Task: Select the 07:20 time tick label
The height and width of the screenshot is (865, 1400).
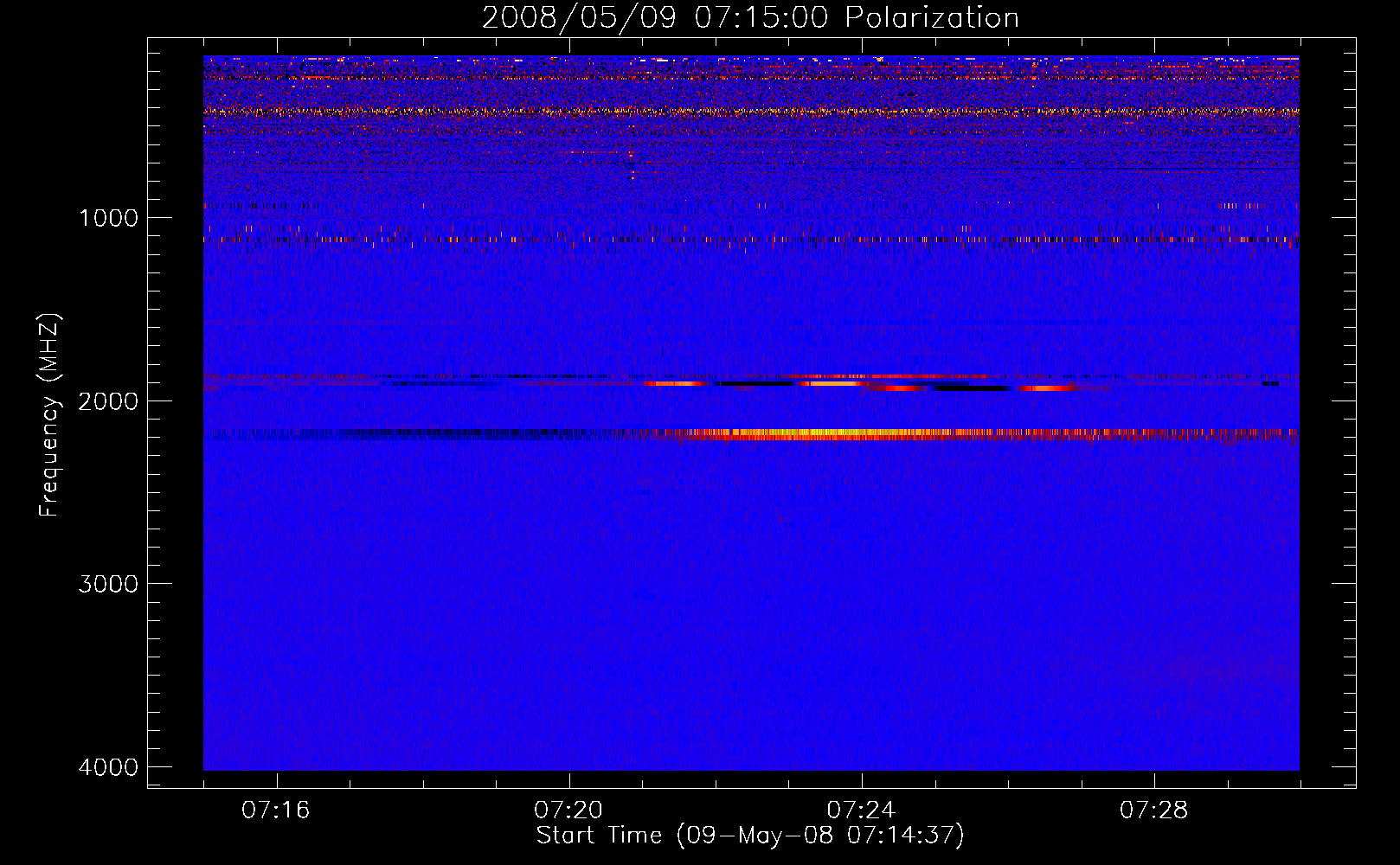Action: coord(568,811)
